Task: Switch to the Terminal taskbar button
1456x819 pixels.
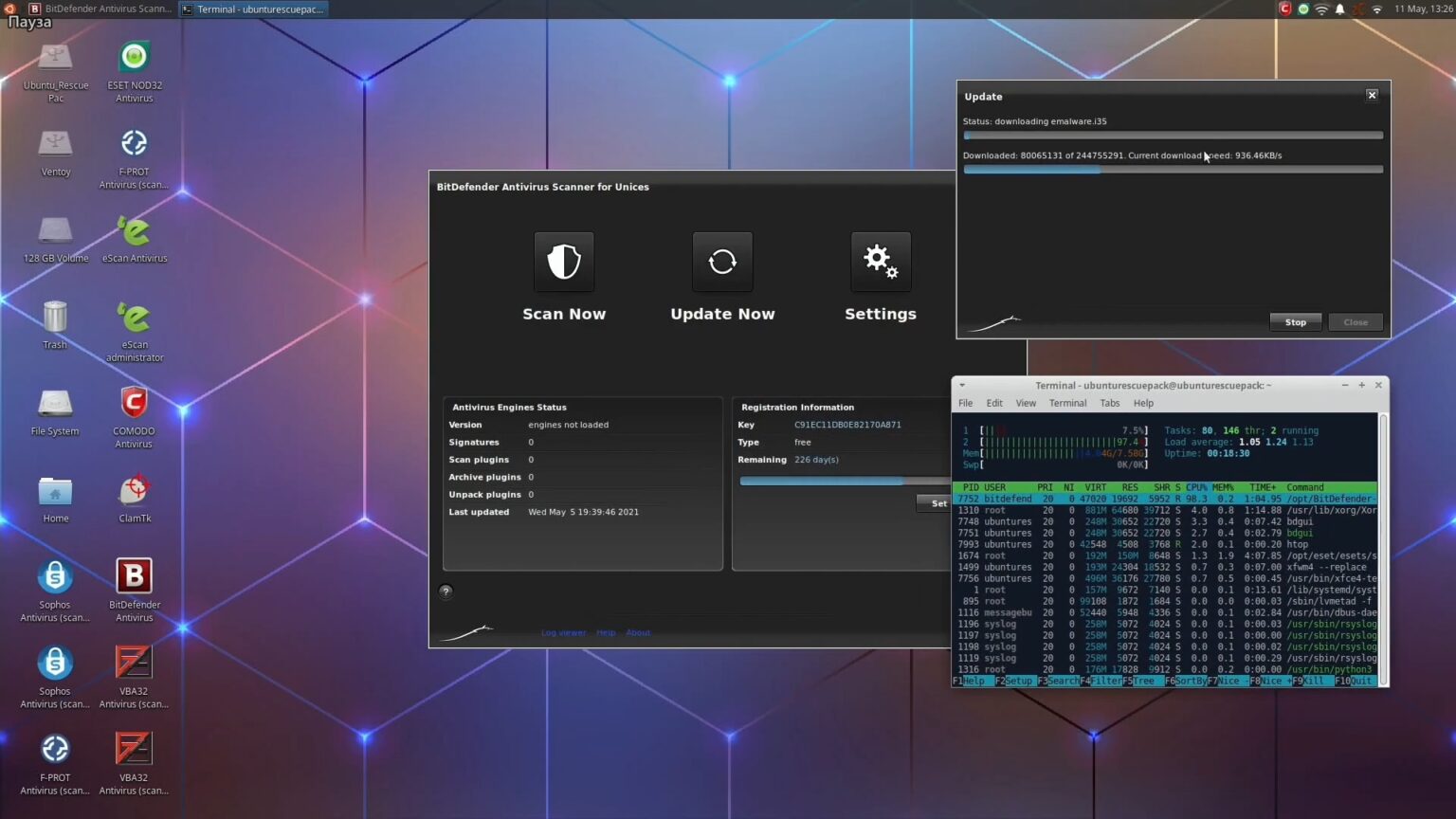Action: coord(253,9)
